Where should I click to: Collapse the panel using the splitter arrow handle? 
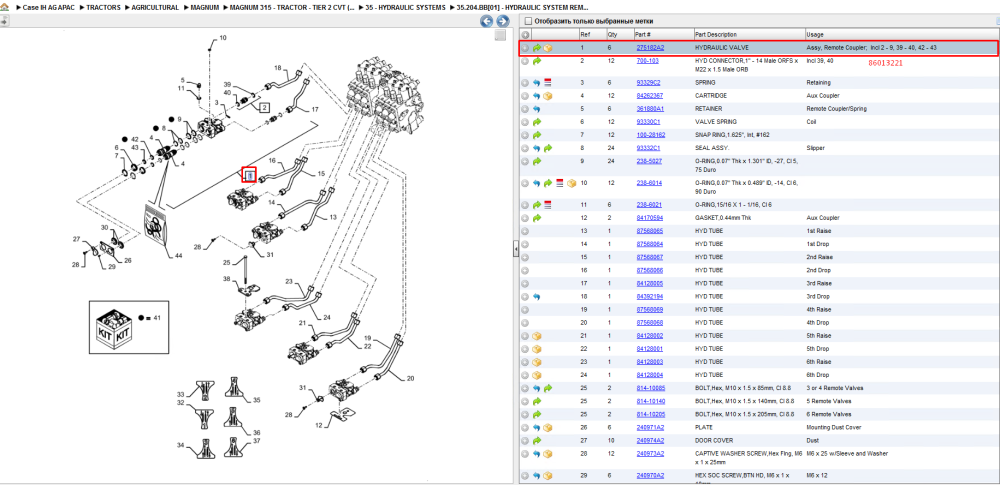click(x=515, y=251)
